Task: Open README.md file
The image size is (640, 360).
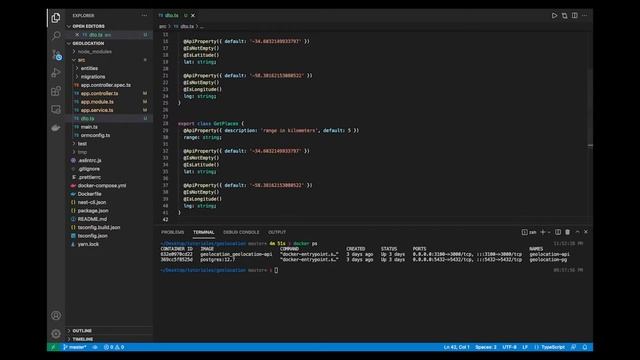Action: coord(92,219)
